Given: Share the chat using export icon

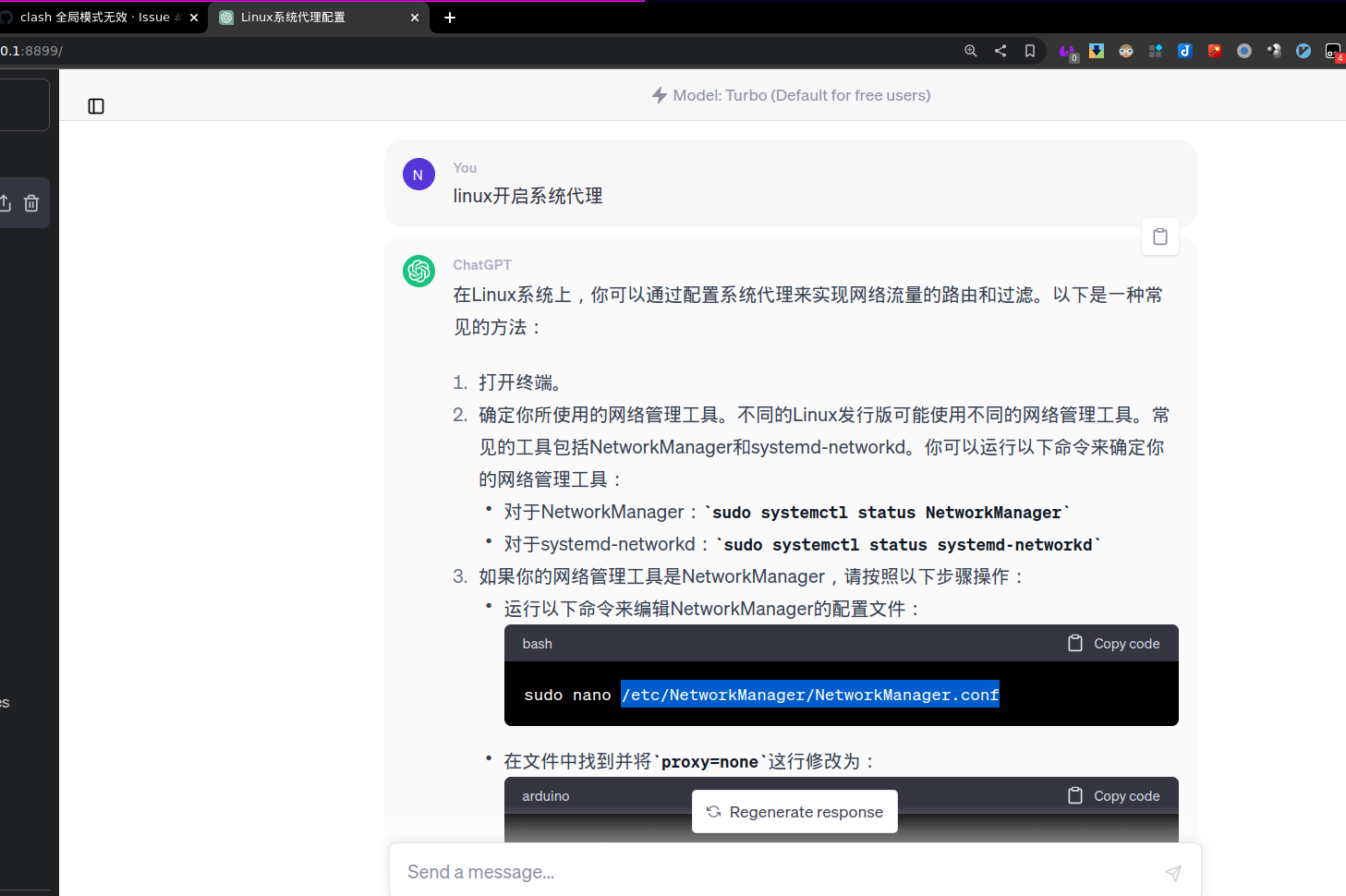Looking at the screenshot, I should [6, 202].
